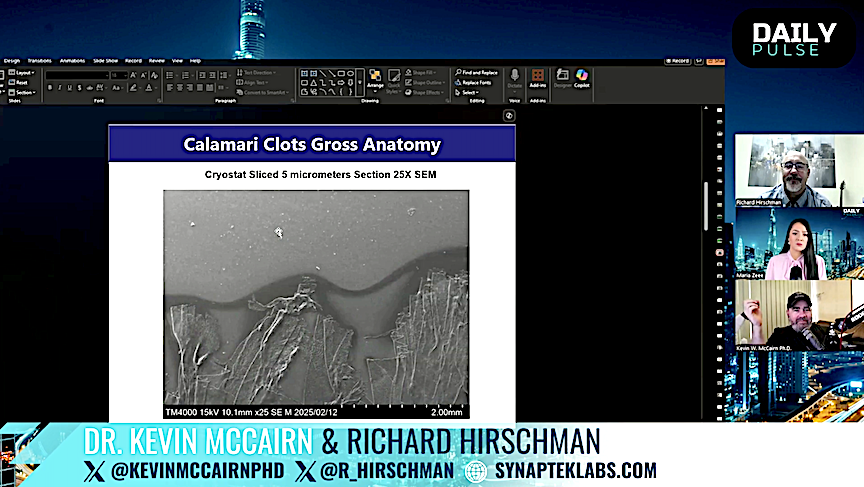
Task: Click the Increase Font Size icon
Action: pos(134,75)
